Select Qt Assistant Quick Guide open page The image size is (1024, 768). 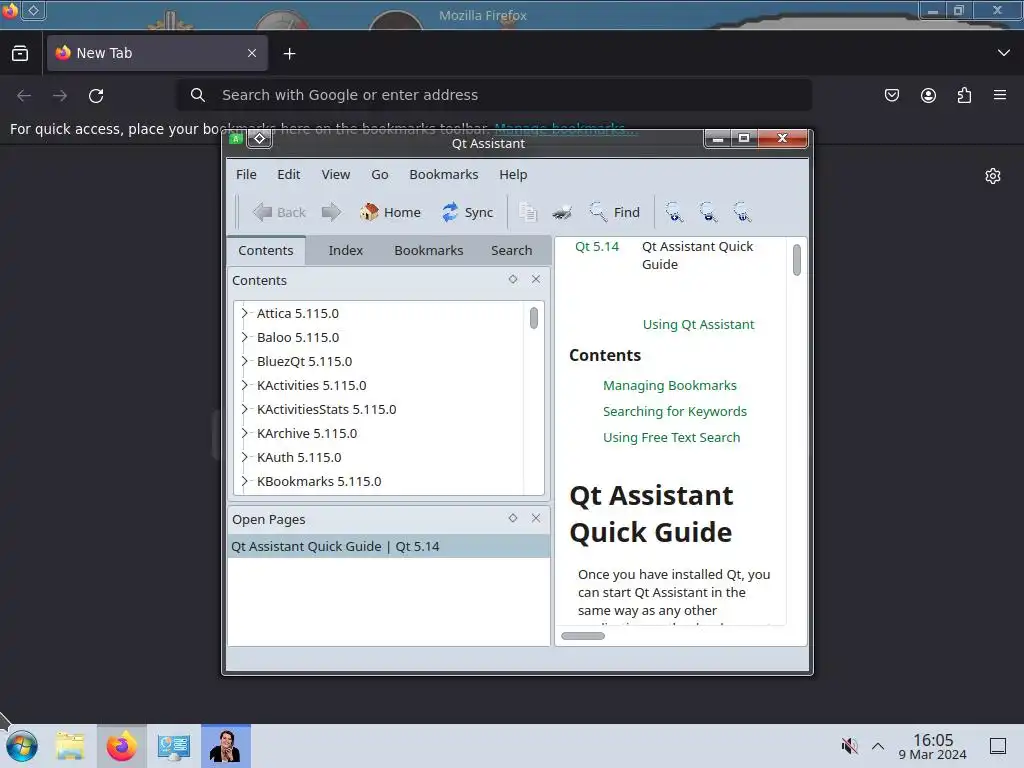click(x=389, y=547)
